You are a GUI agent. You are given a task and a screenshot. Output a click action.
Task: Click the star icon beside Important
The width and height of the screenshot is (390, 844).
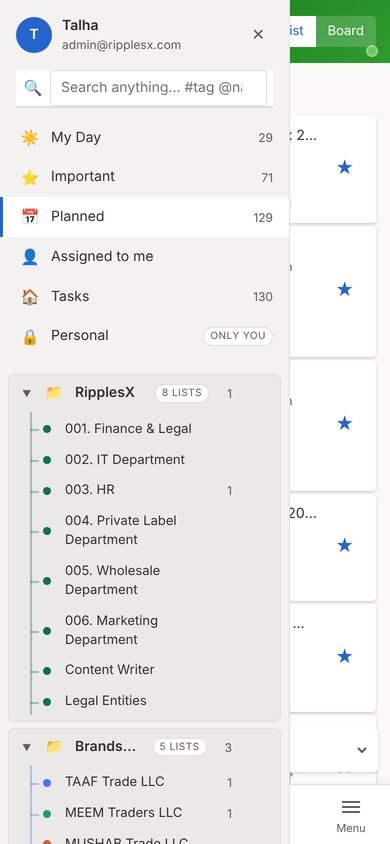point(30,177)
